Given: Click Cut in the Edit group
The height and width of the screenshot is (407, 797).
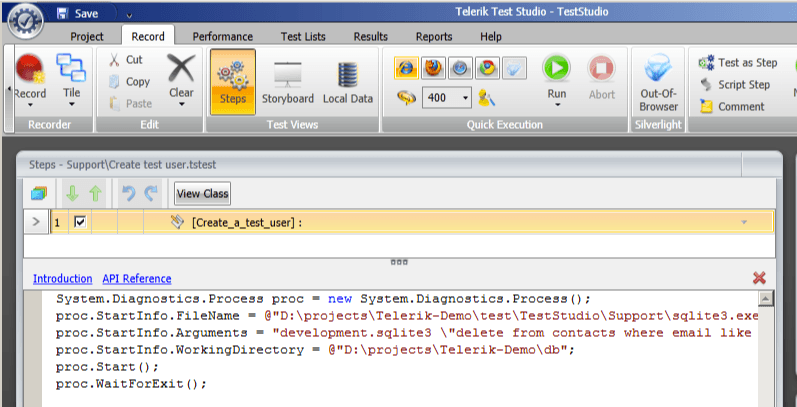Looking at the screenshot, I should click(128, 59).
